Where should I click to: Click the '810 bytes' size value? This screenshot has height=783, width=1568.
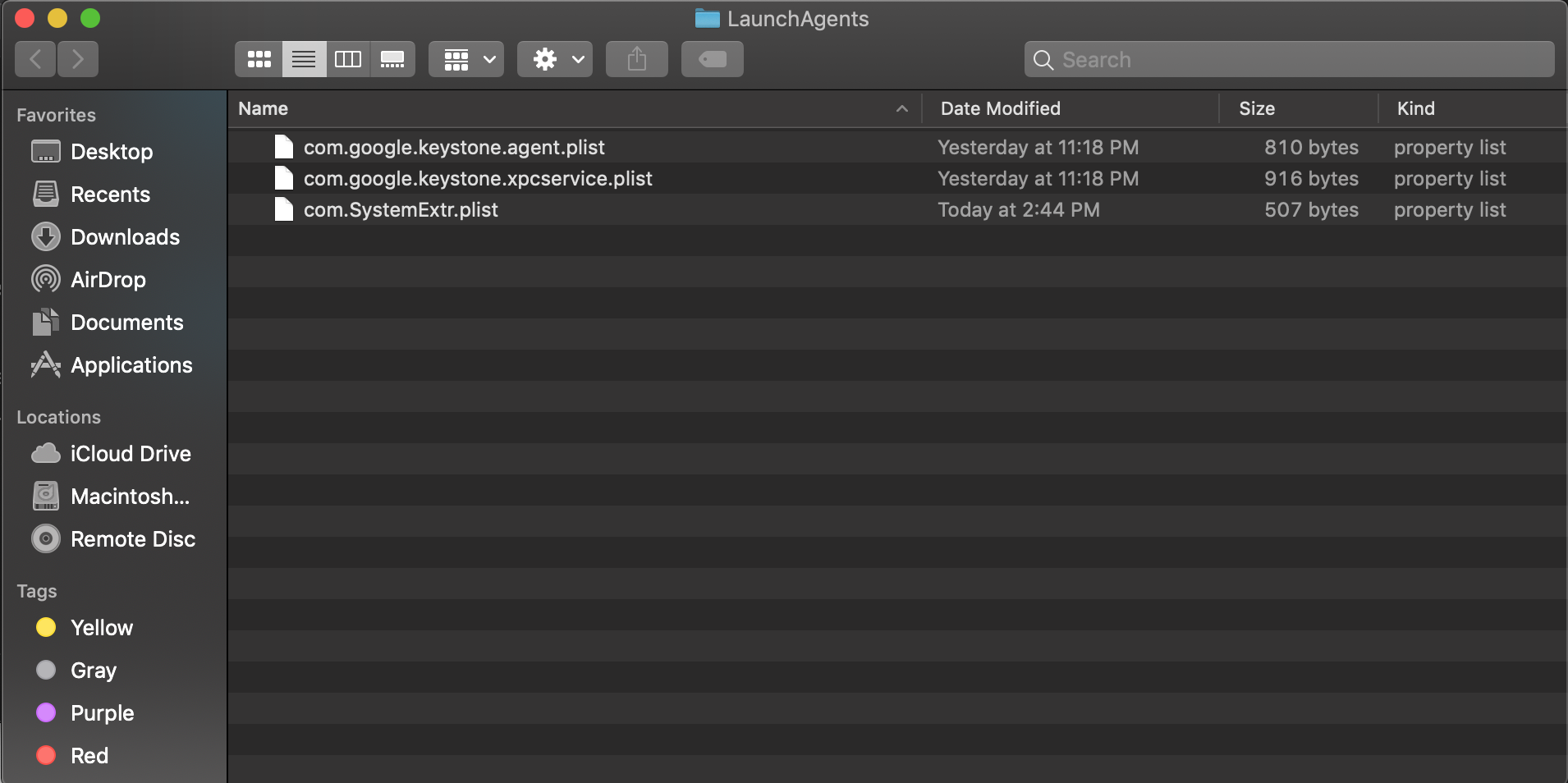[x=1311, y=147]
